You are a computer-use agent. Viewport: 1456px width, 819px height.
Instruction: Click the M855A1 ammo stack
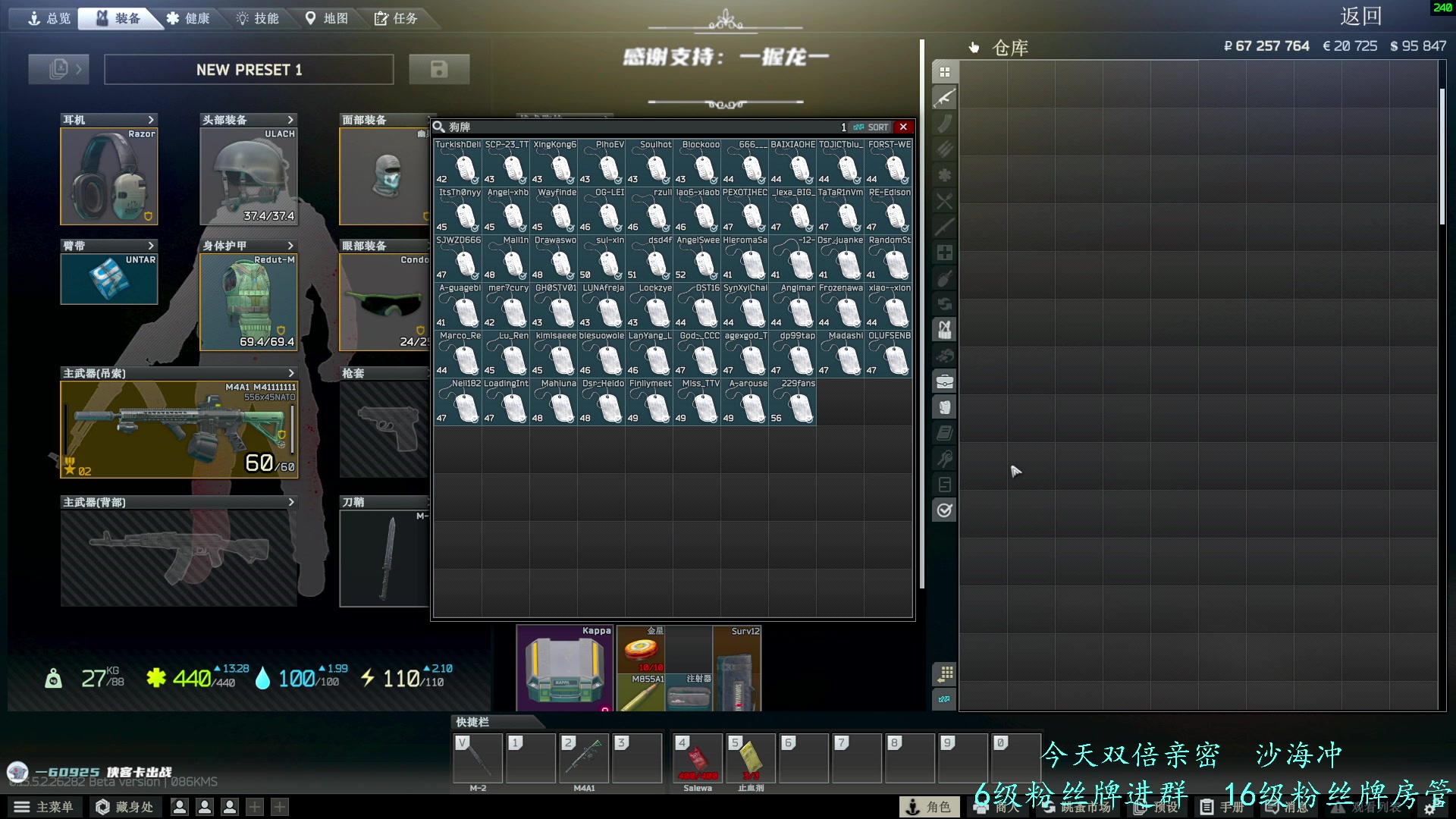tap(642, 692)
